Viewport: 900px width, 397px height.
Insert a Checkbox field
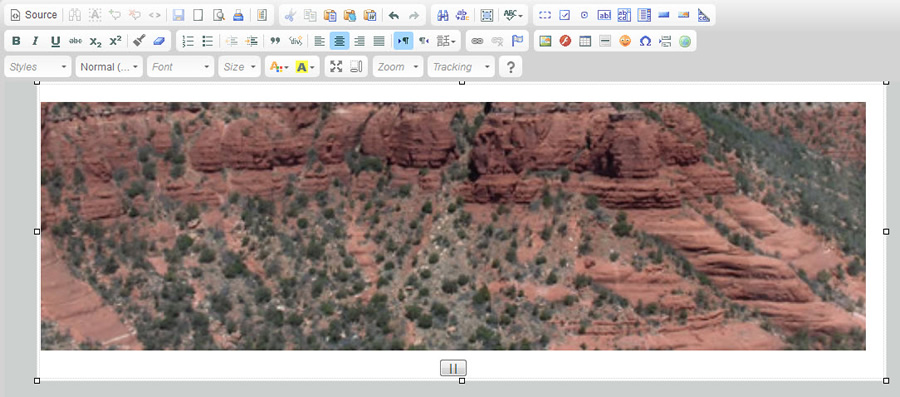(x=564, y=15)
